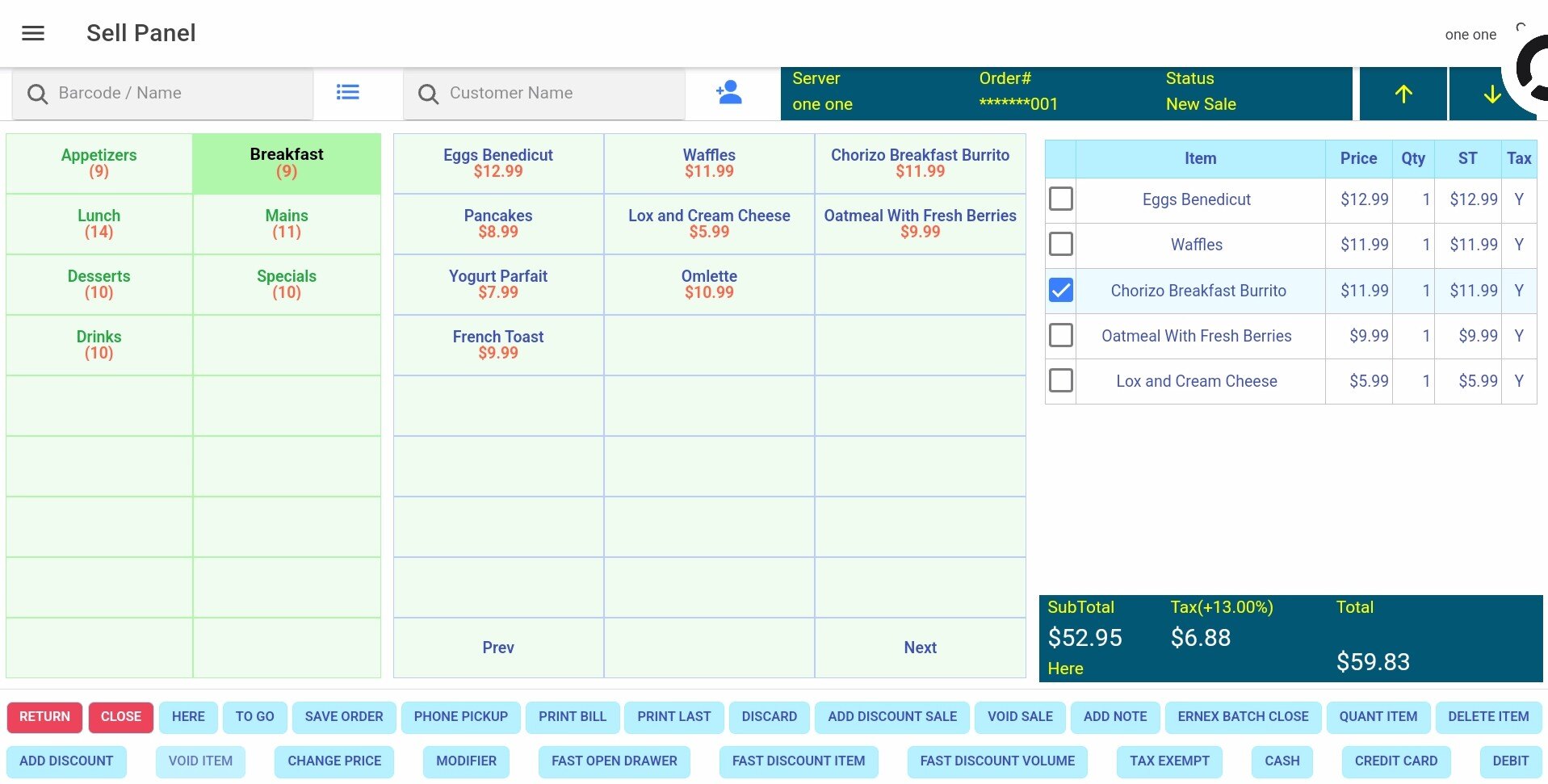1548x784 pixels.
Task: Click the add customer person icon
Action: click(x=728, y=92)
